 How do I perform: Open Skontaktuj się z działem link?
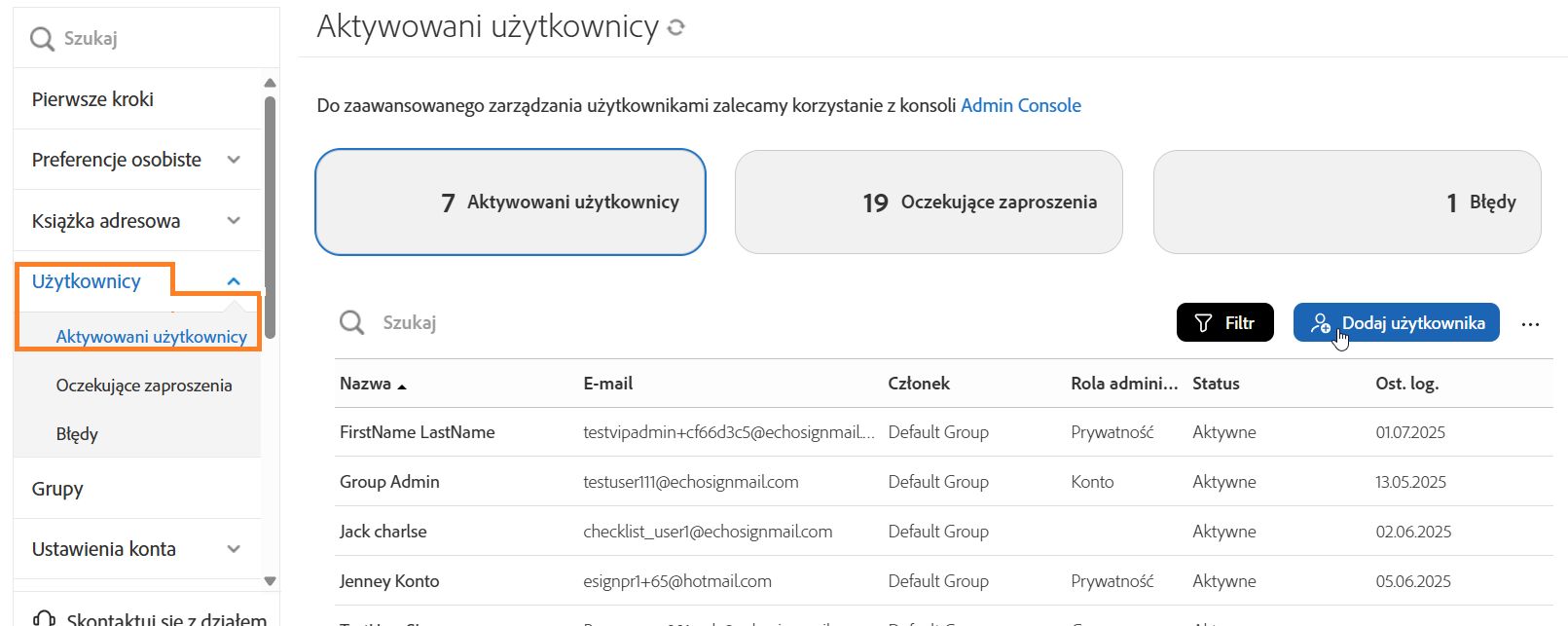[x=166, y=618]
